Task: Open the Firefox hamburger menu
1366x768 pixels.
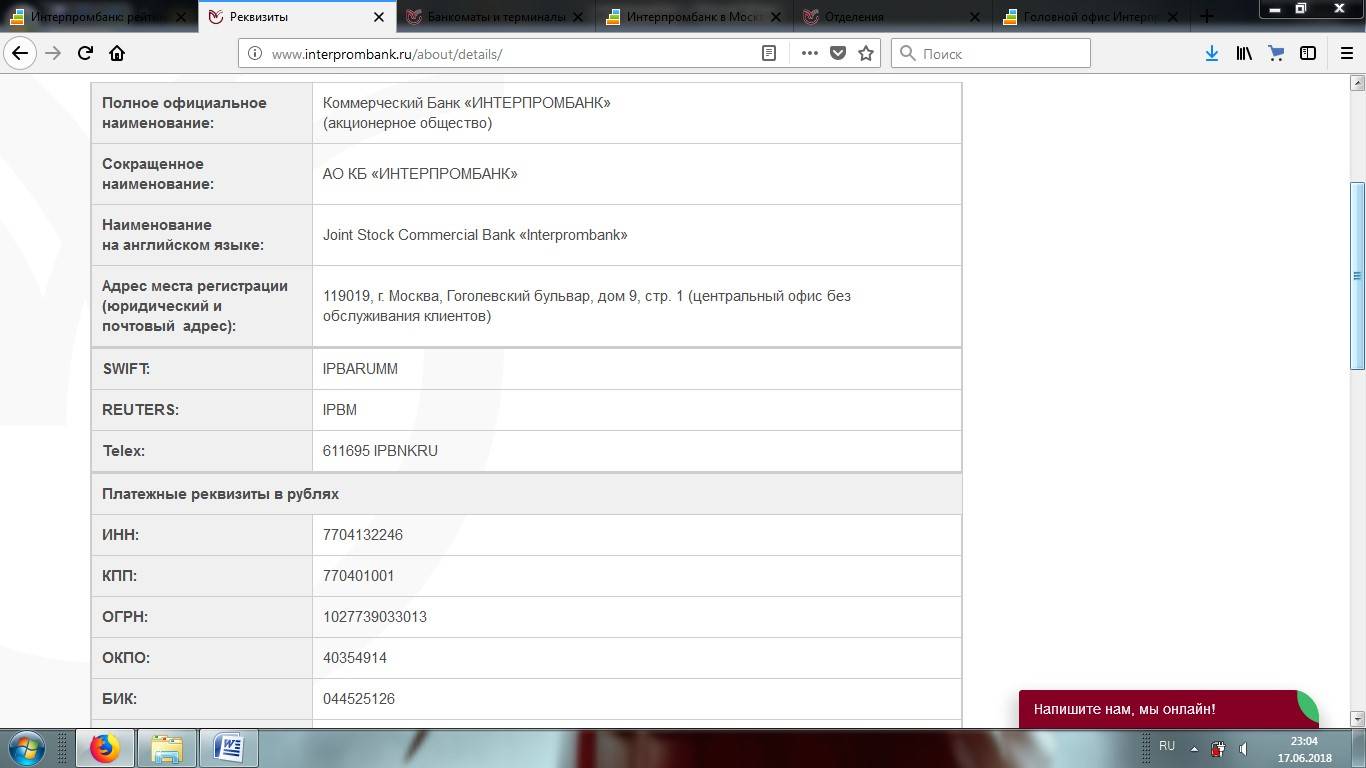Action: coord(1346,54)
